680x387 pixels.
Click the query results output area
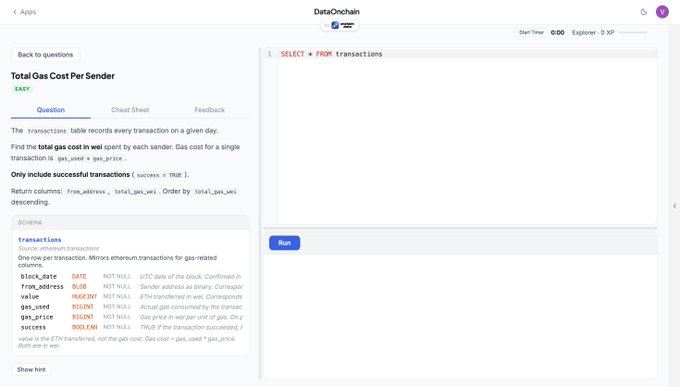click(460, 316)
